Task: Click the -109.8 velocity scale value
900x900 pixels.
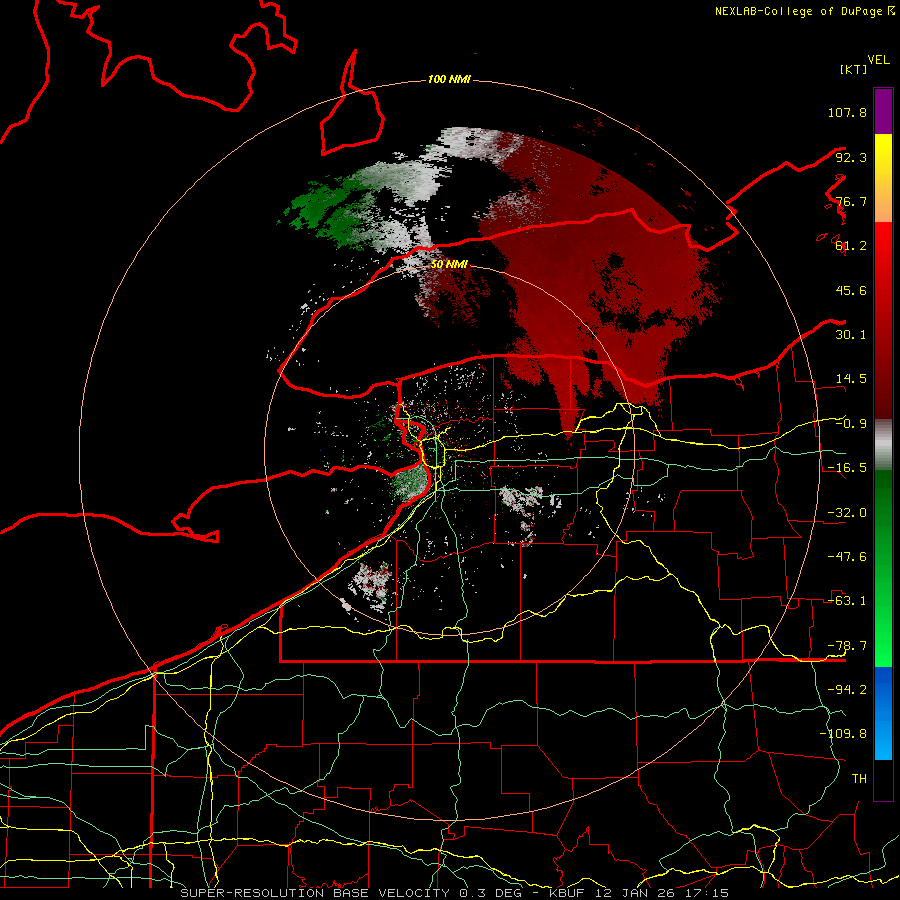Action: [x=843, y=734]
